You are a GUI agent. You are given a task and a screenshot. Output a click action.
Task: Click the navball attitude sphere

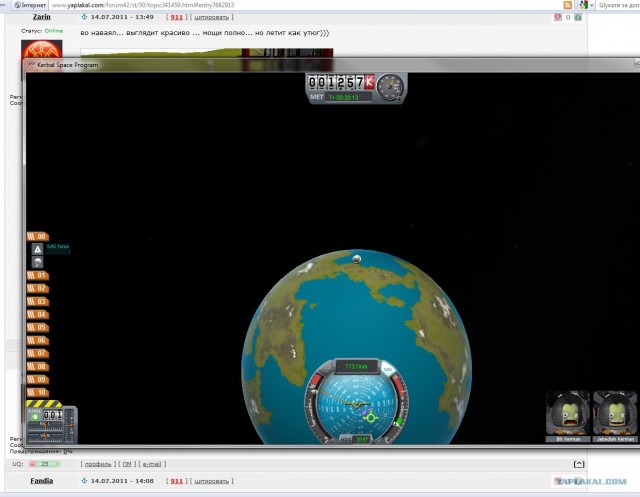coord(356,403)
